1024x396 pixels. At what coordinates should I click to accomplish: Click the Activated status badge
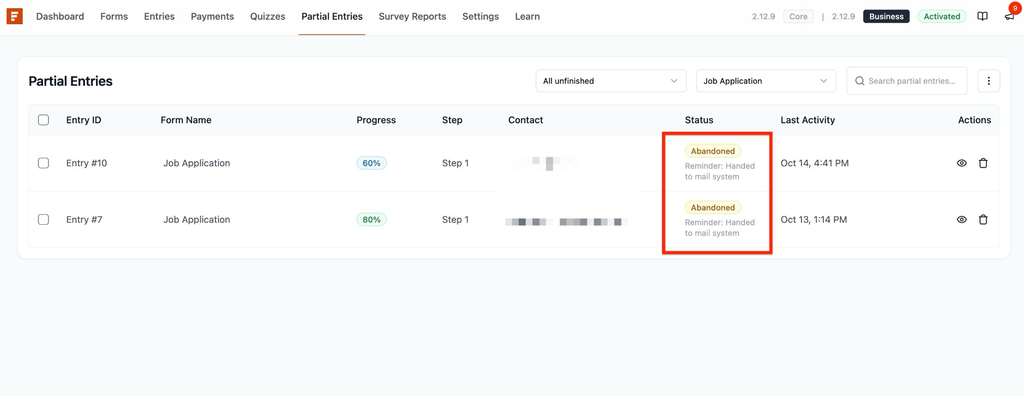(942, 16)
